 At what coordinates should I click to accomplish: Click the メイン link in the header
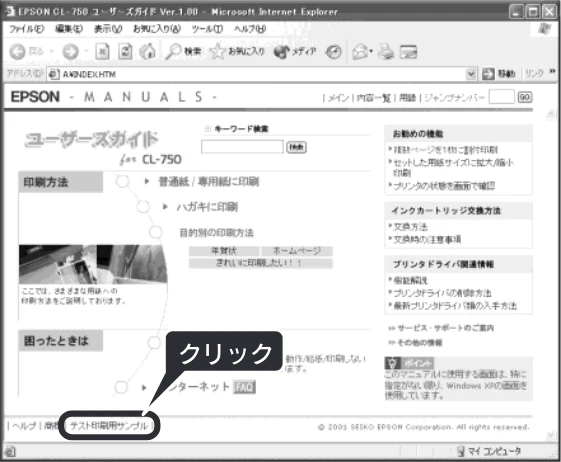[x=338, y=97]
